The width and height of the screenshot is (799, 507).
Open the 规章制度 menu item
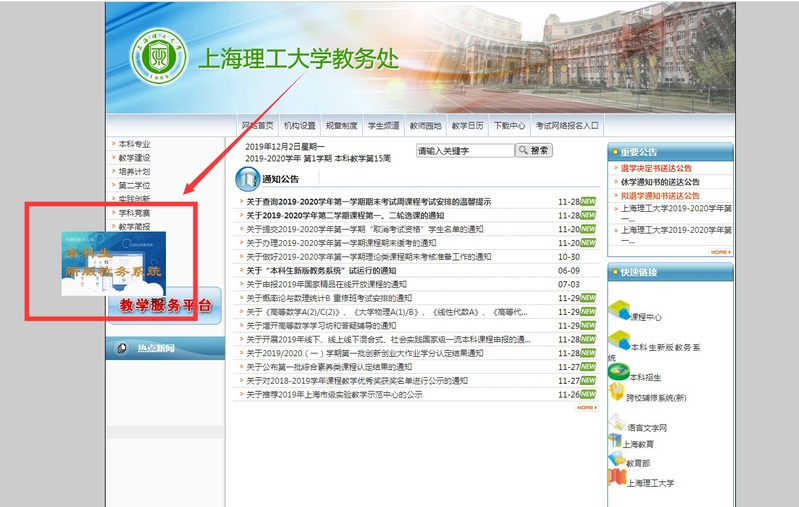click(x=341, y=125)
